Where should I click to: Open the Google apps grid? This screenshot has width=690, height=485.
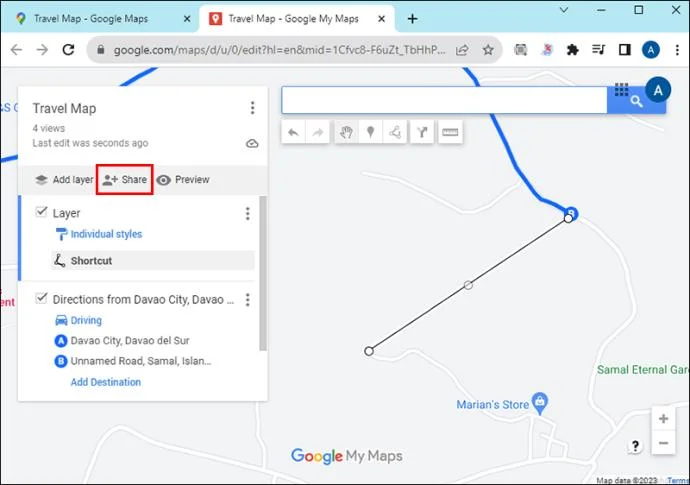coord(621,90)
